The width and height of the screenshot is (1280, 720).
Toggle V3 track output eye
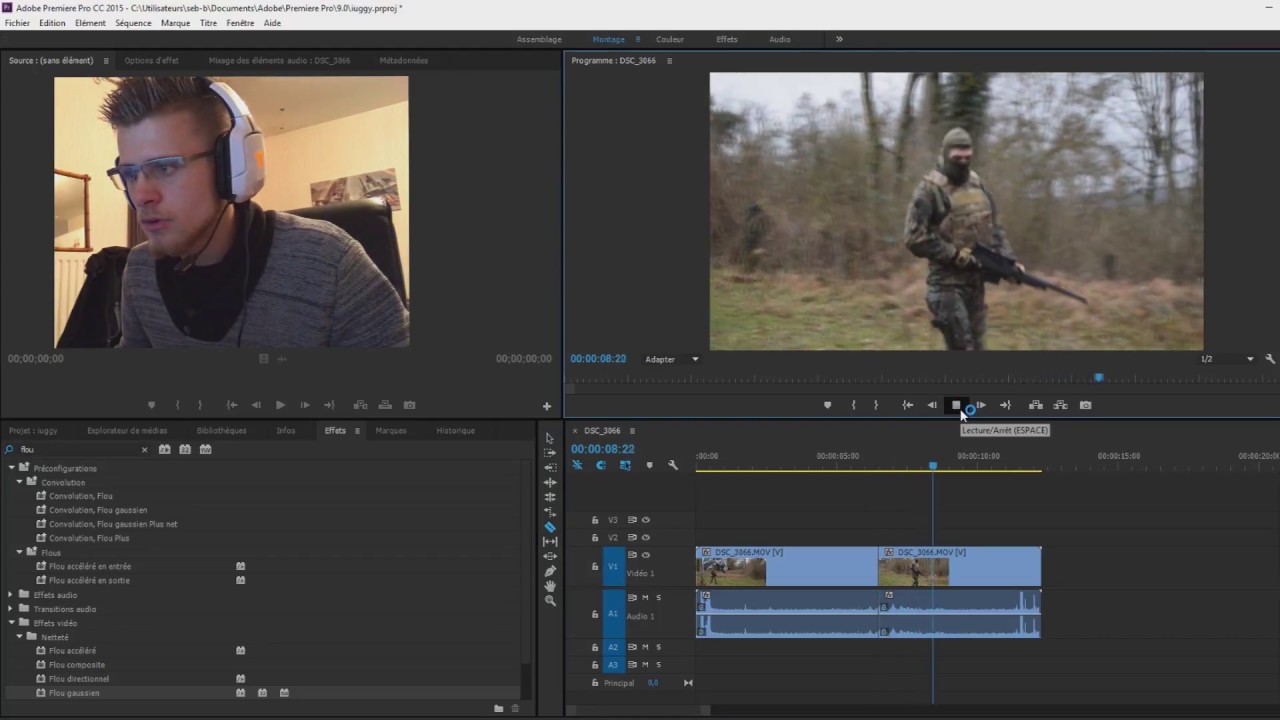click(646, 520)
